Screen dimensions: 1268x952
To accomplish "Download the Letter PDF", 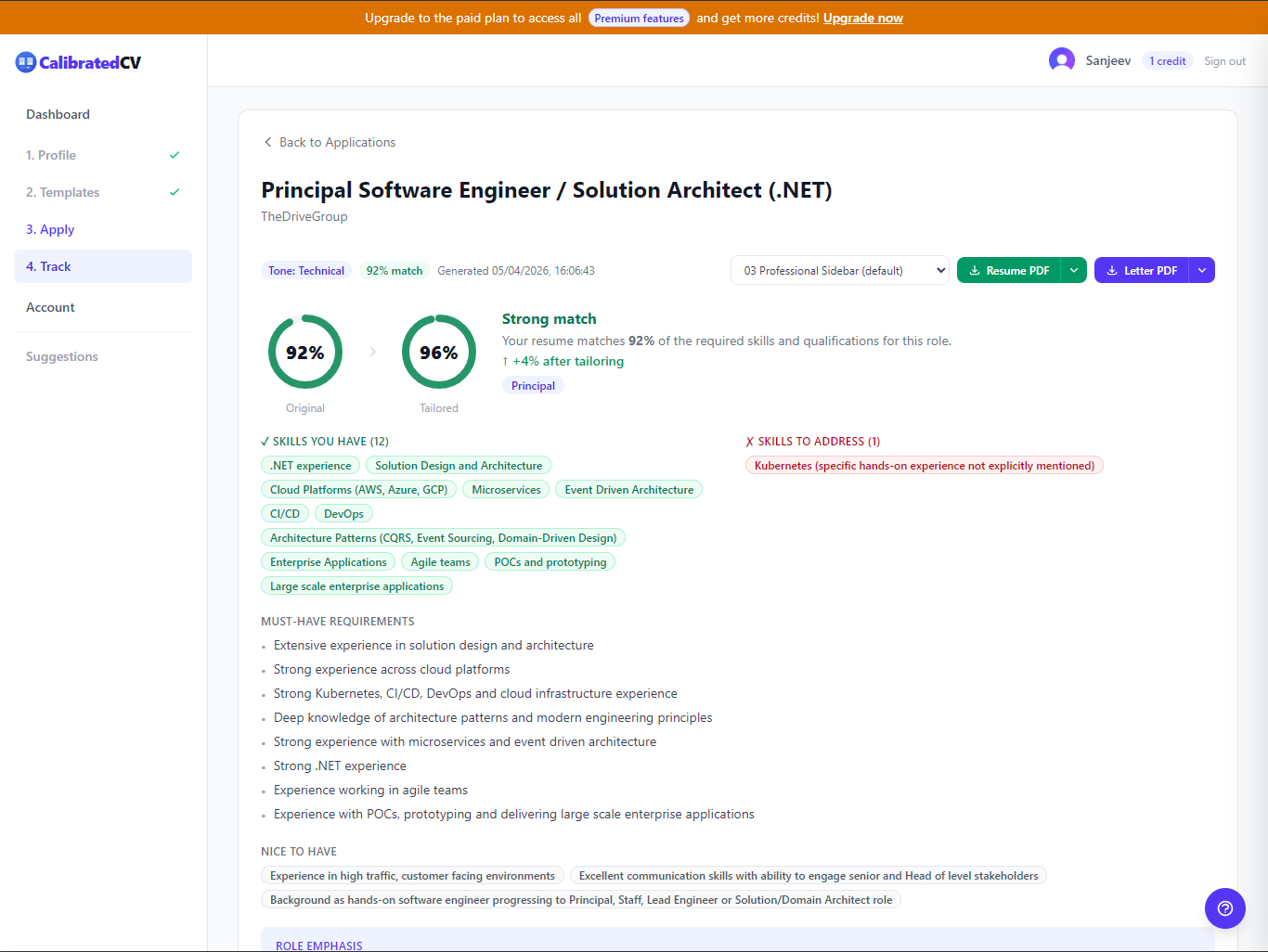I will point(1142,270).
